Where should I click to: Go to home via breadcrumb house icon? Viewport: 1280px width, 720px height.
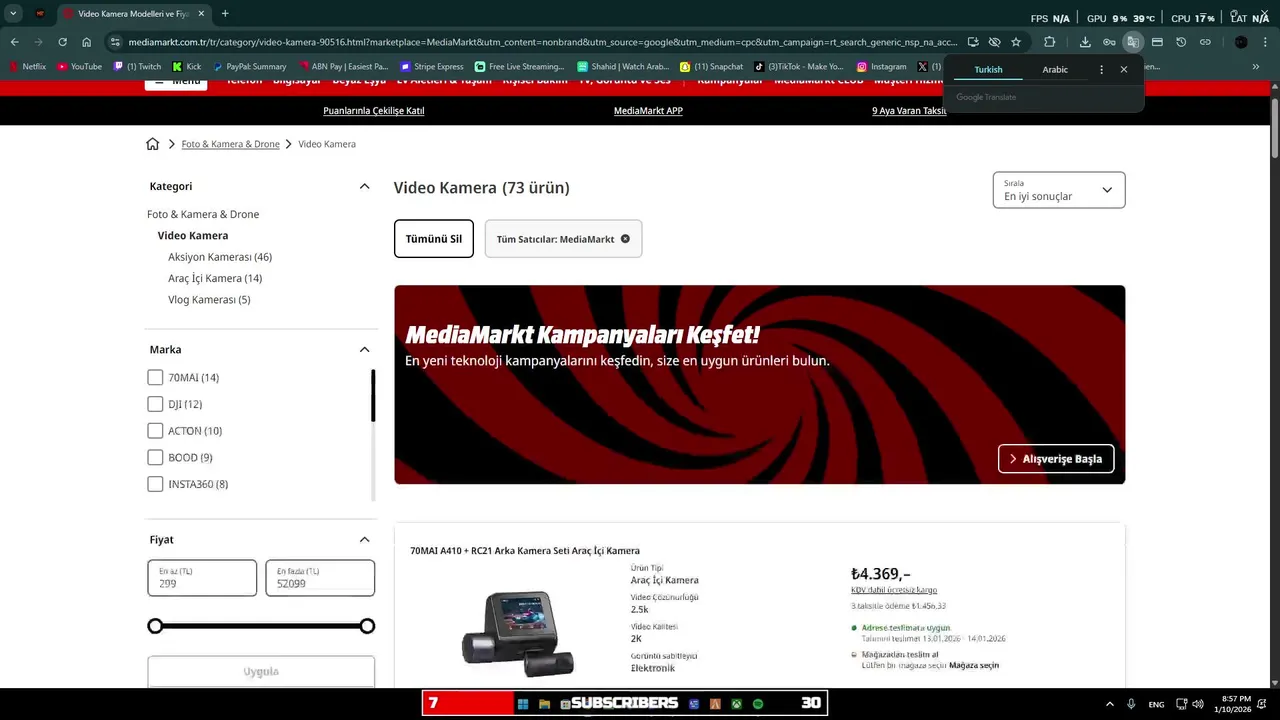(x=152, y=144)
